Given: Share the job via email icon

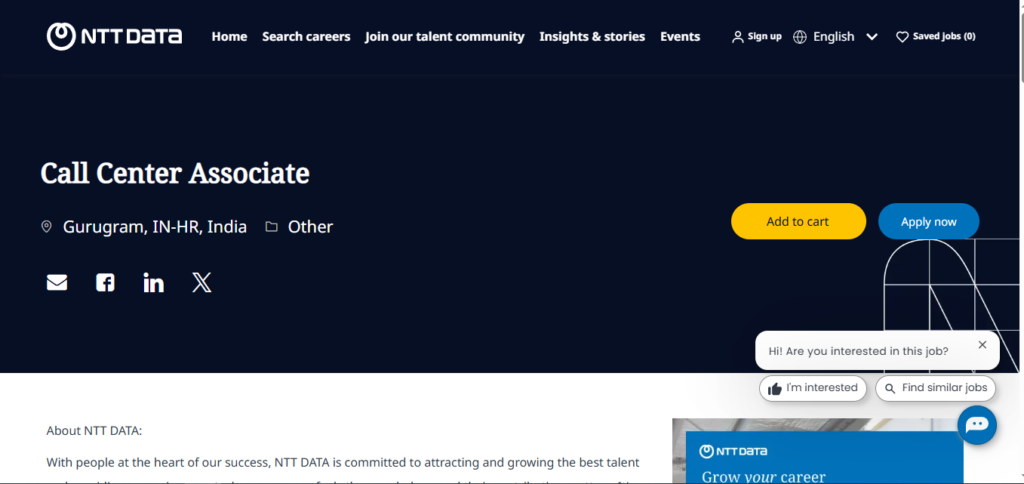Looking at the screenshot, I should [57, 282].
